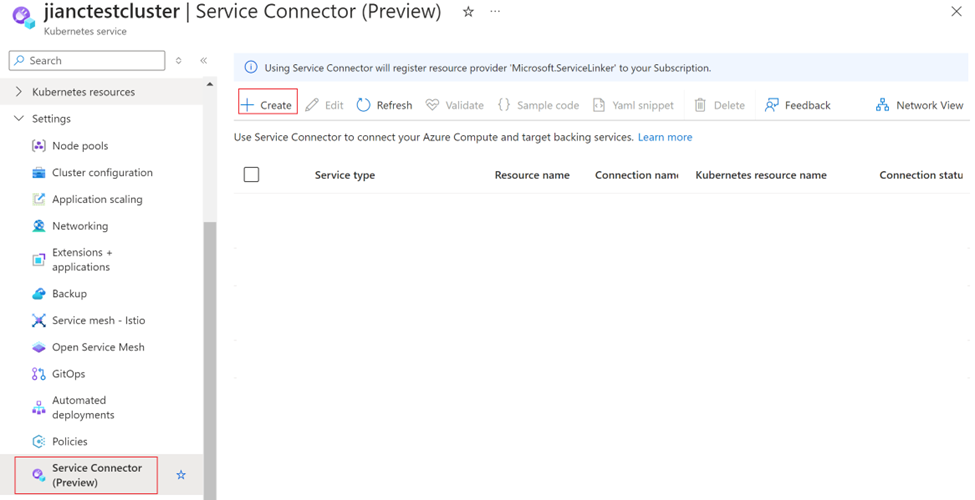Select the GitOps sidebar icon

coord(39,374)
